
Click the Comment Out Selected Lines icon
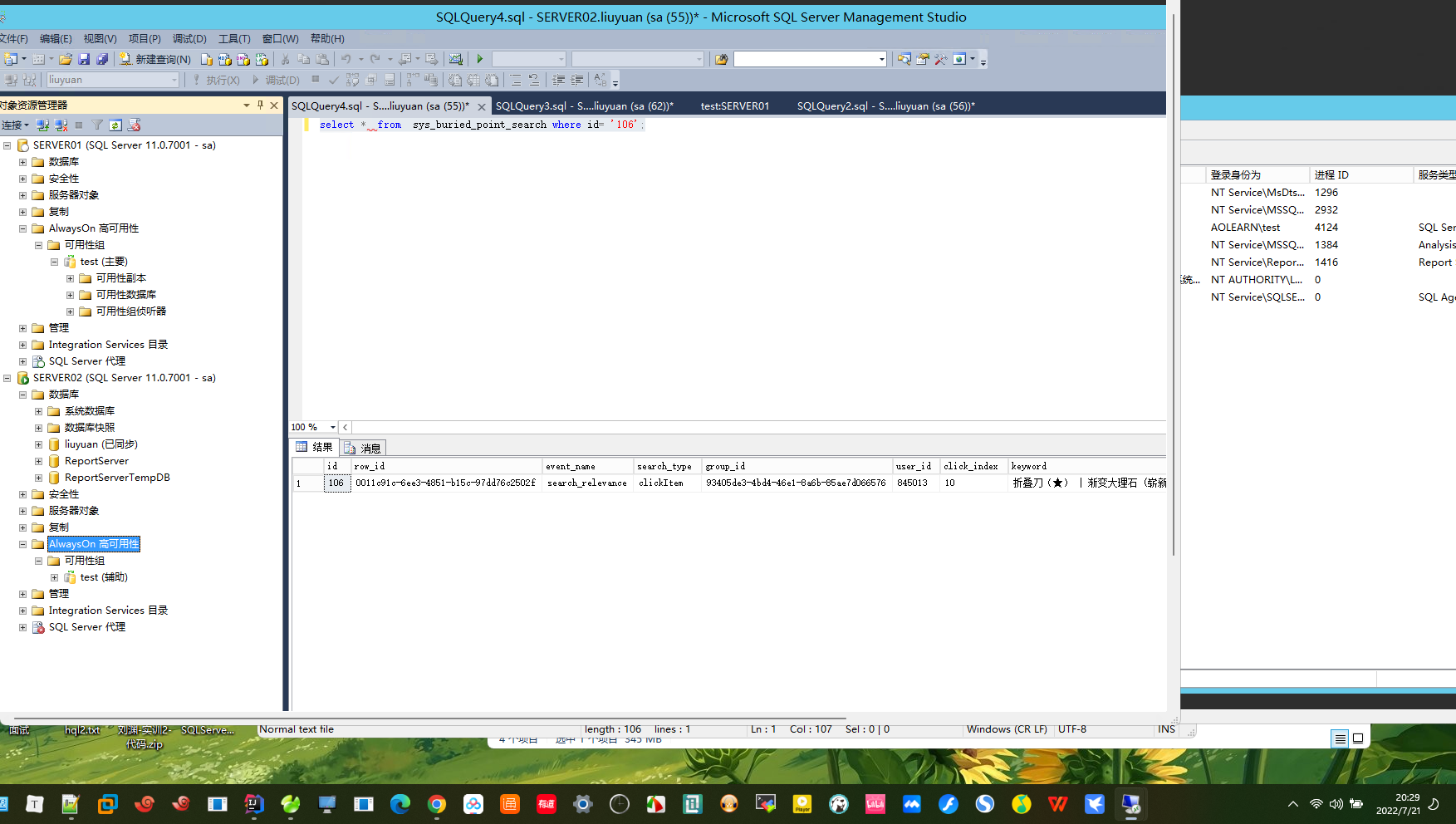[516, 80]
